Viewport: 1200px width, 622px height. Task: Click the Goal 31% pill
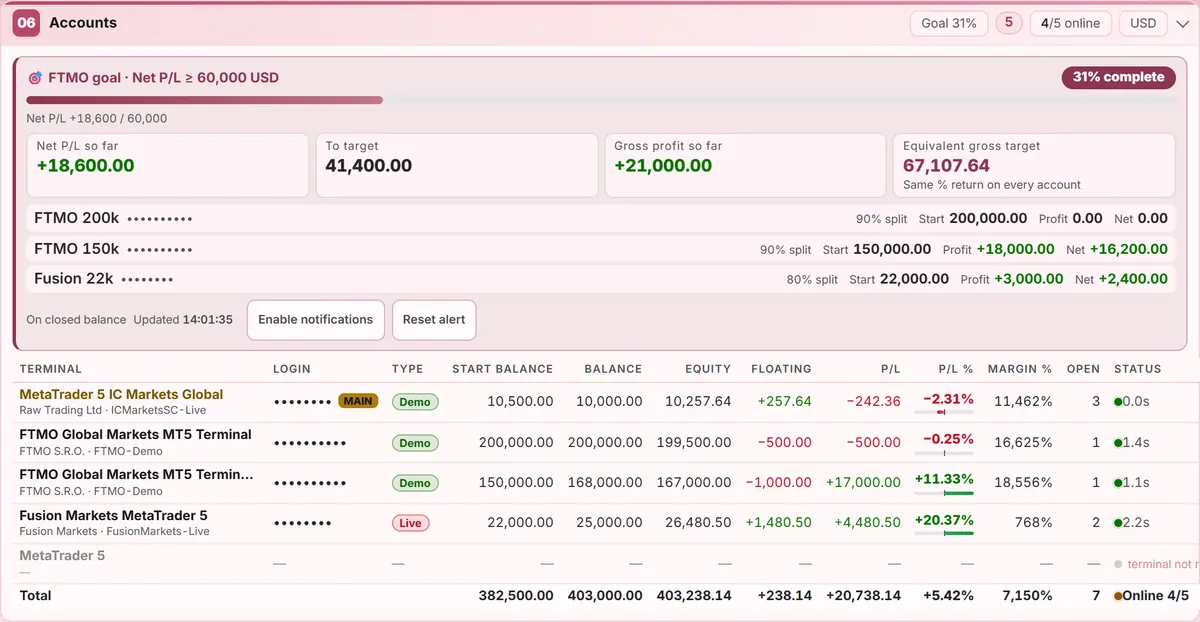click(949, 23)
